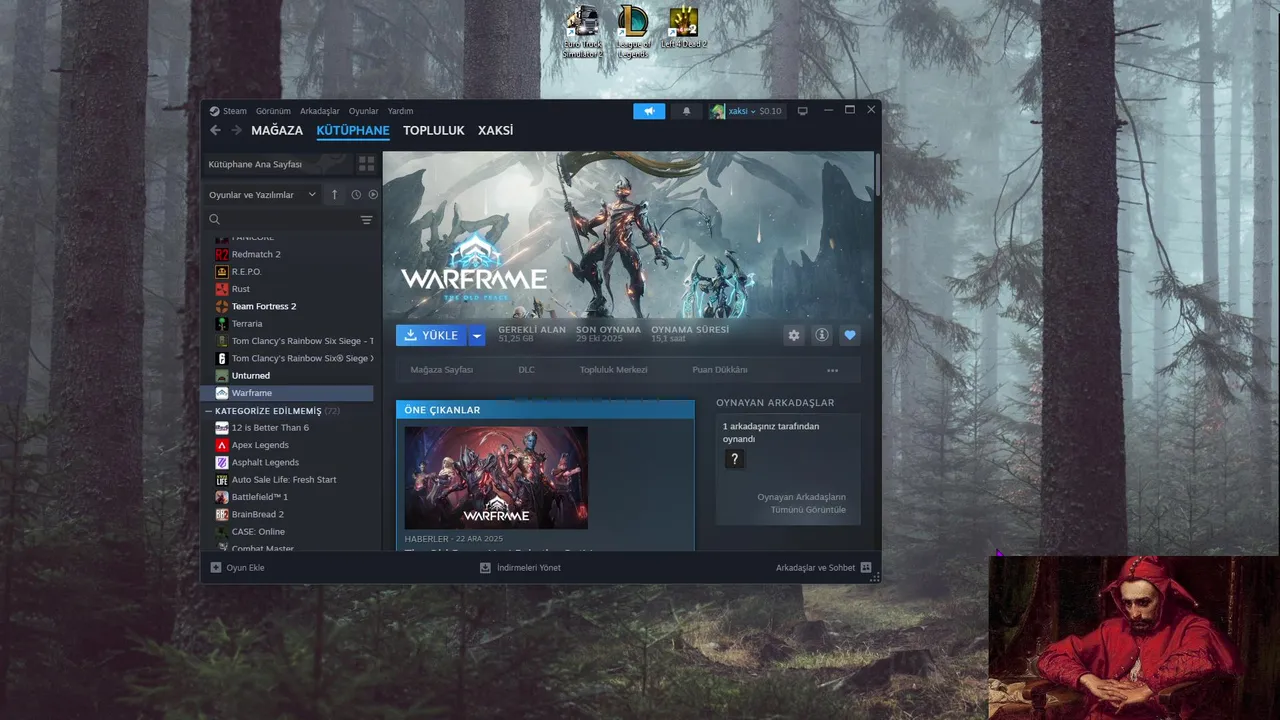Open advanced filter options icon
Viewport: 1280px width, 720px height.
click(366, 220)
